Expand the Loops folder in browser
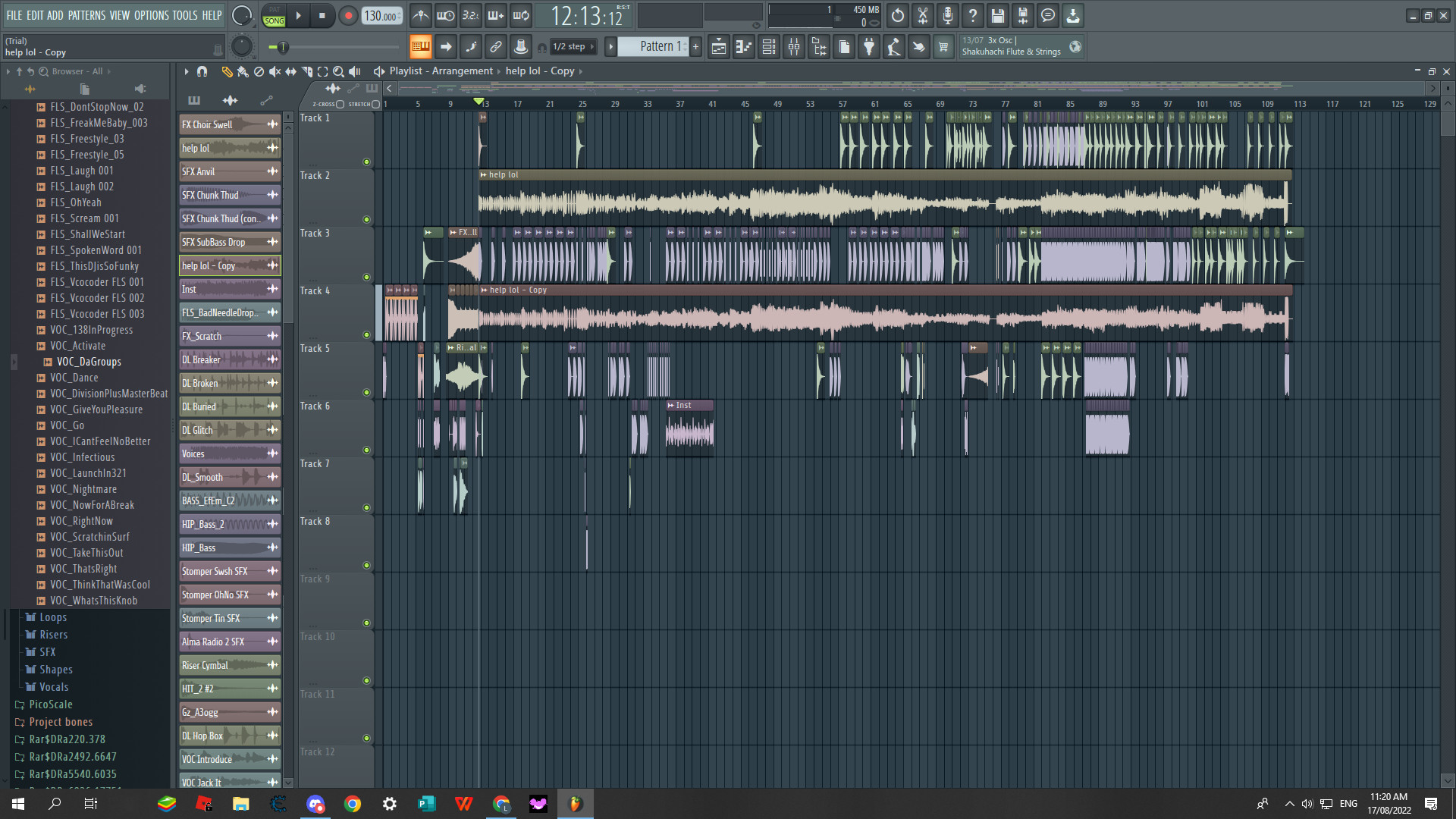Screen dimensions: 1456x819 point(51,617)
